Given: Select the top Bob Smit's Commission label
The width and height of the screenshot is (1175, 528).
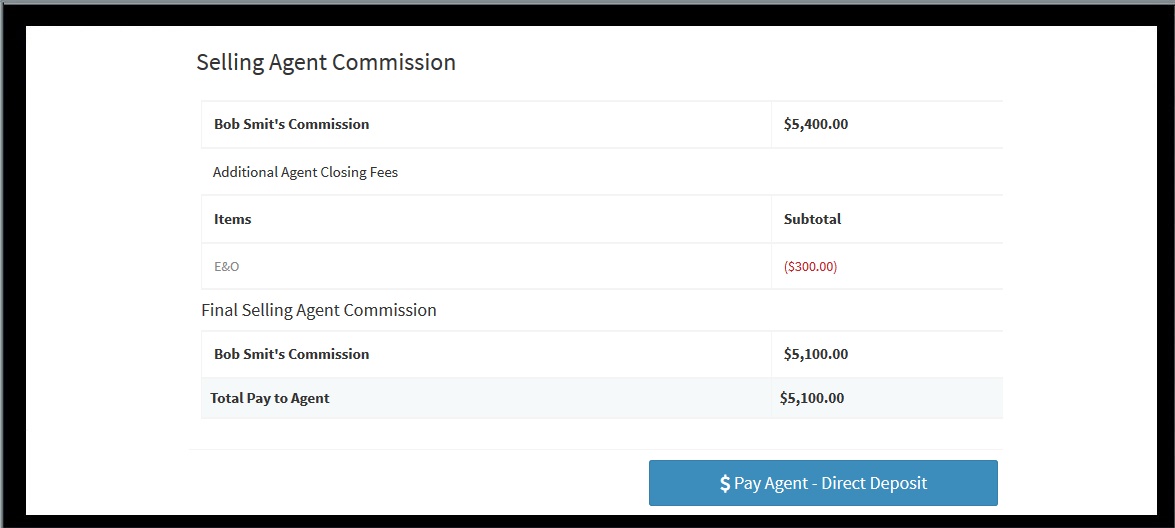Looking at the screenshot, I should (291, 124).
